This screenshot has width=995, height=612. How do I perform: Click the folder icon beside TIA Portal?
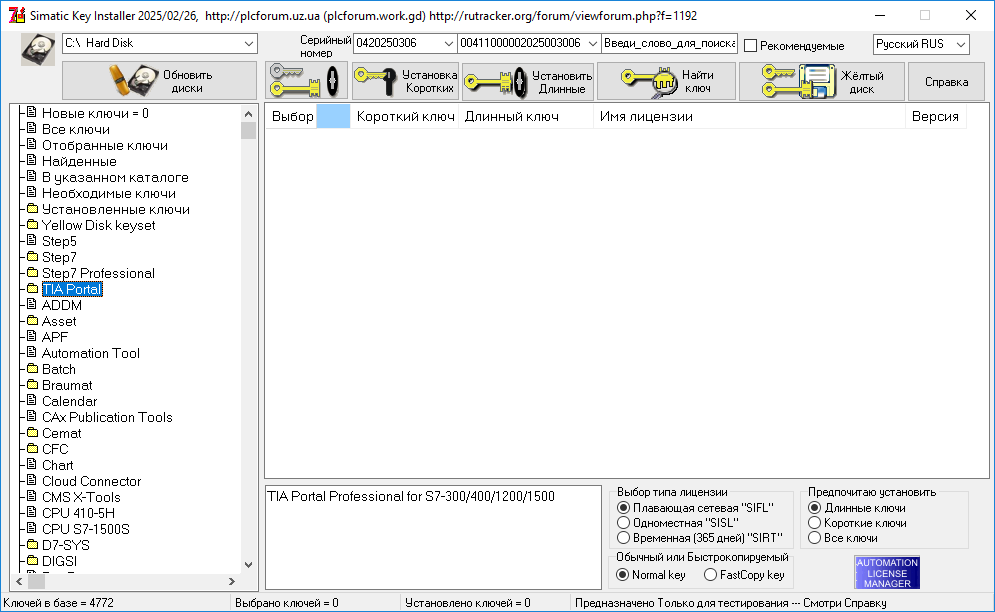tap(32, 289)
